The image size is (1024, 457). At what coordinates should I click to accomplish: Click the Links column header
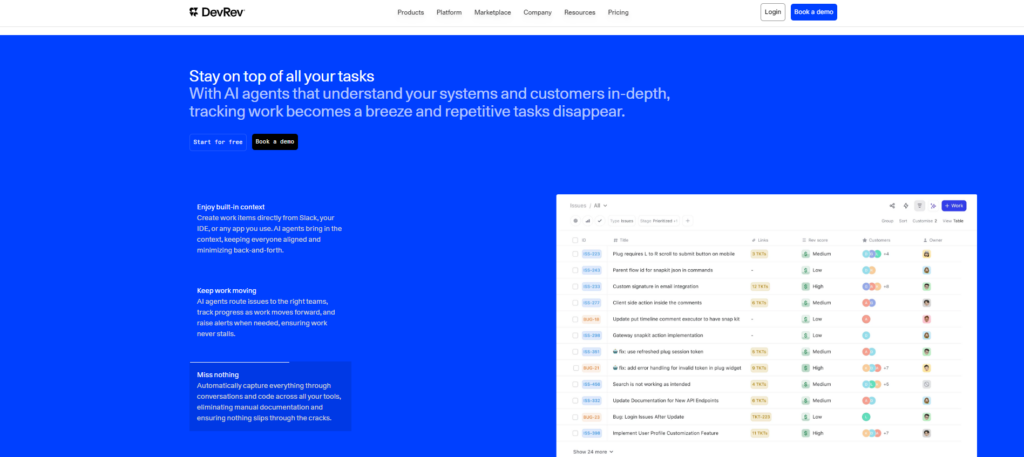tap(760, 240)
